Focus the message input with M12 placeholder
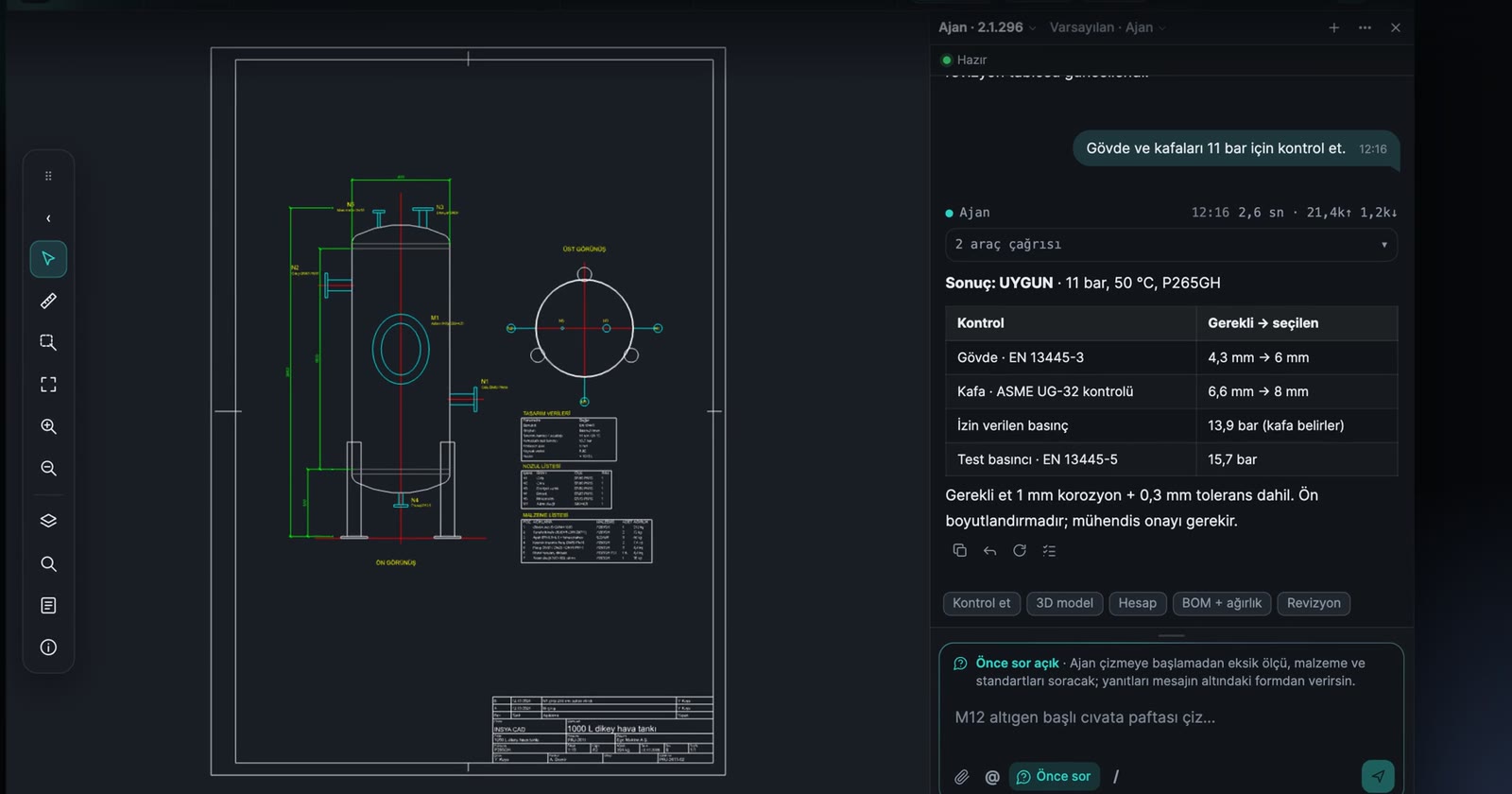The width and height of the screenshot is (1512, 794). [x=1171, y=717]
